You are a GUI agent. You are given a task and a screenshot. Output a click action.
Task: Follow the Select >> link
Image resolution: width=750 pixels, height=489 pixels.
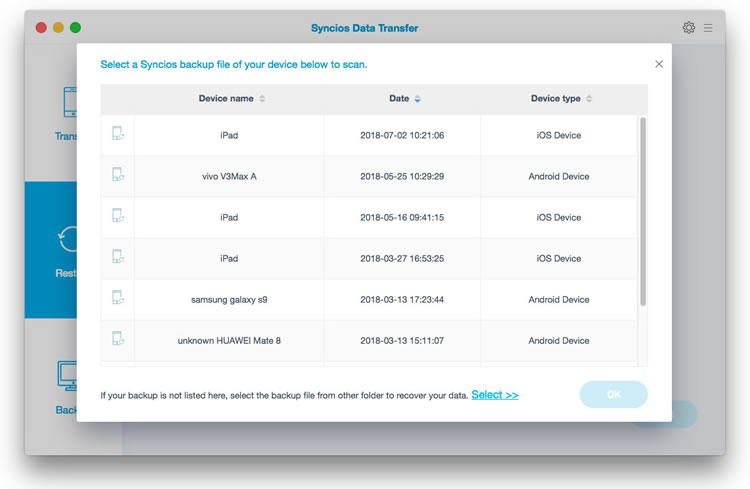pyautogui.click(x=495, y=395)
